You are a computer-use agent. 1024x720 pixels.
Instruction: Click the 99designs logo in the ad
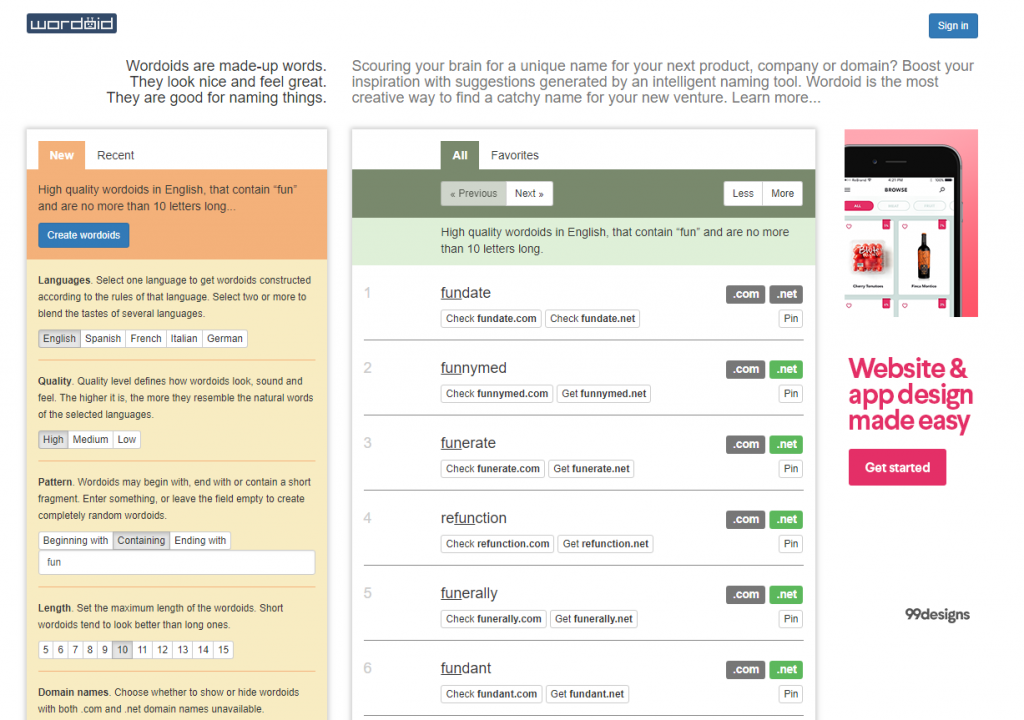click(x=937, y=614)
